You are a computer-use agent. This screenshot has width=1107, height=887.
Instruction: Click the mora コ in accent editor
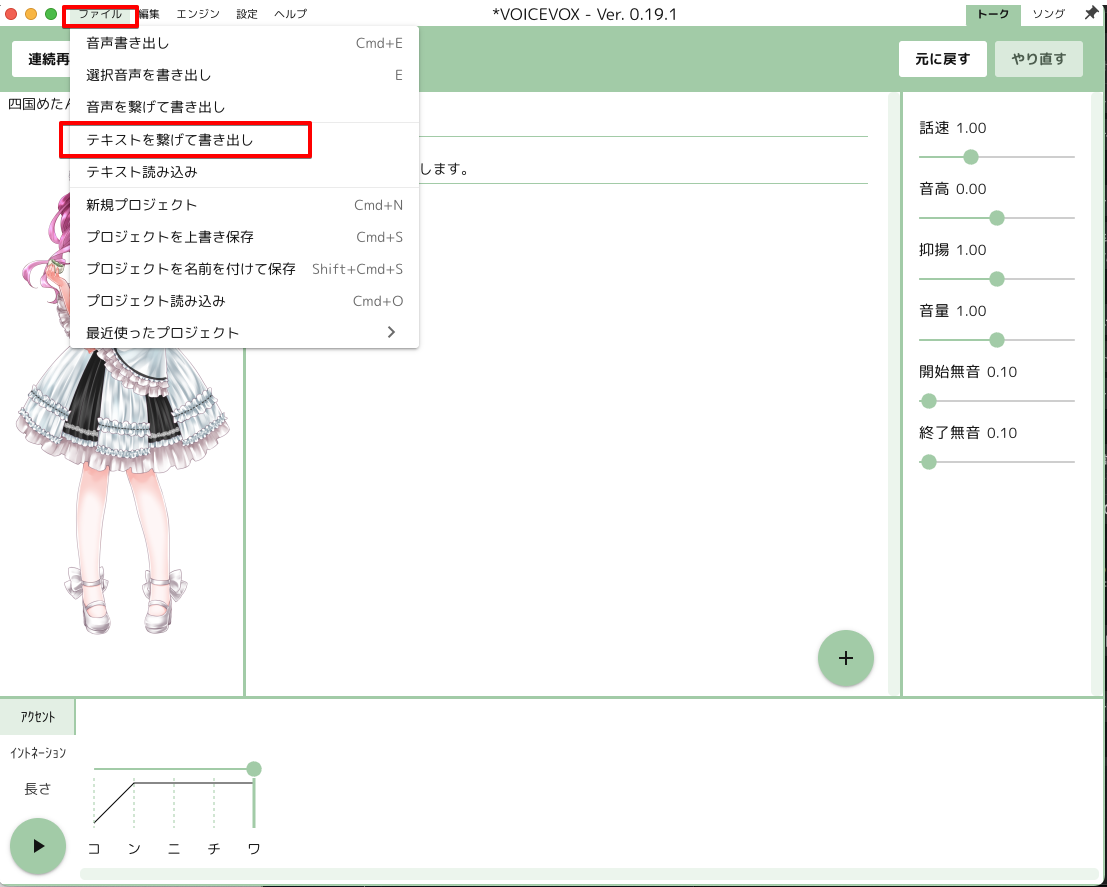pos(94,848)
